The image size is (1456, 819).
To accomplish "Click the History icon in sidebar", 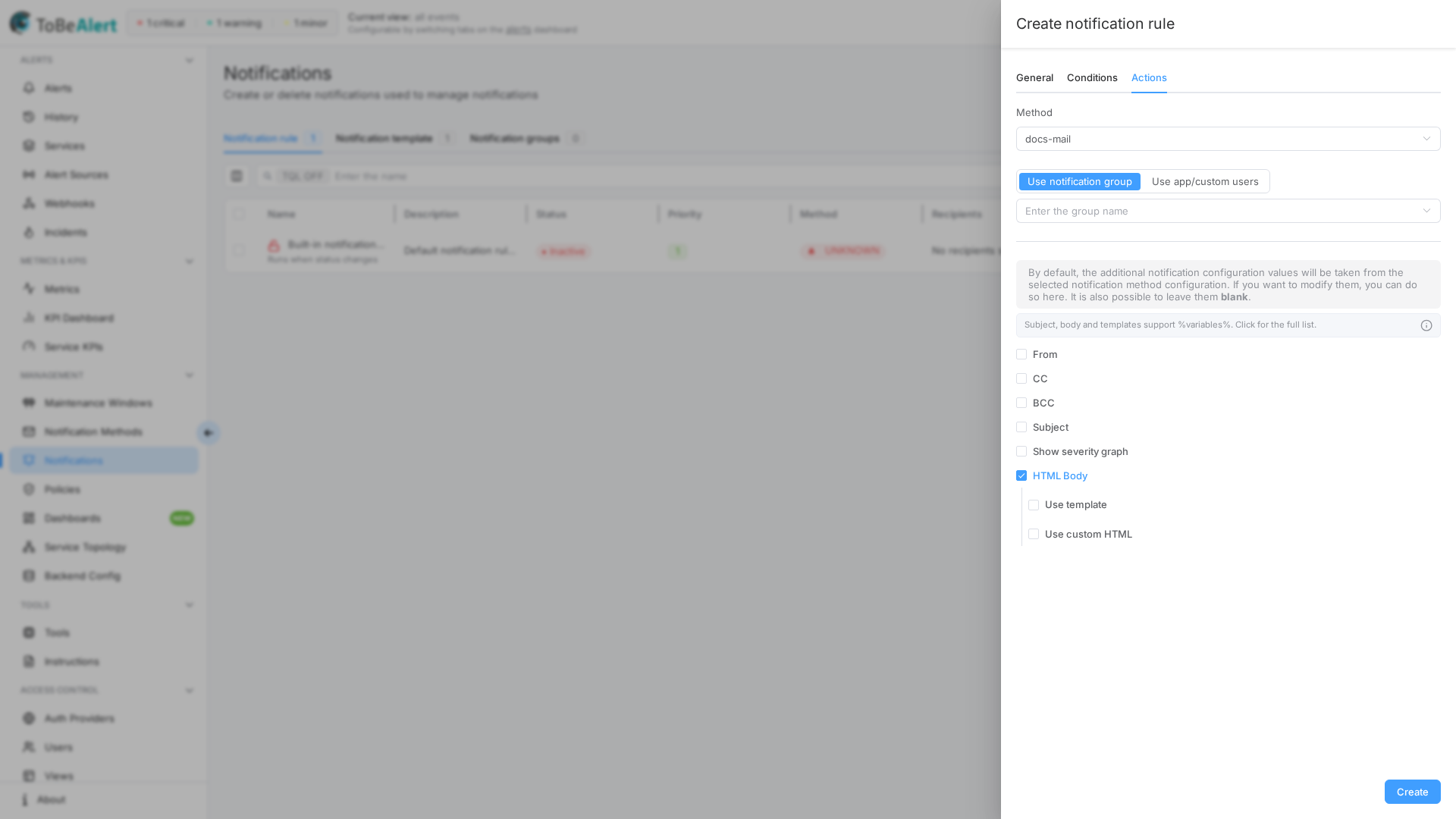I will (x=29, y=117).
